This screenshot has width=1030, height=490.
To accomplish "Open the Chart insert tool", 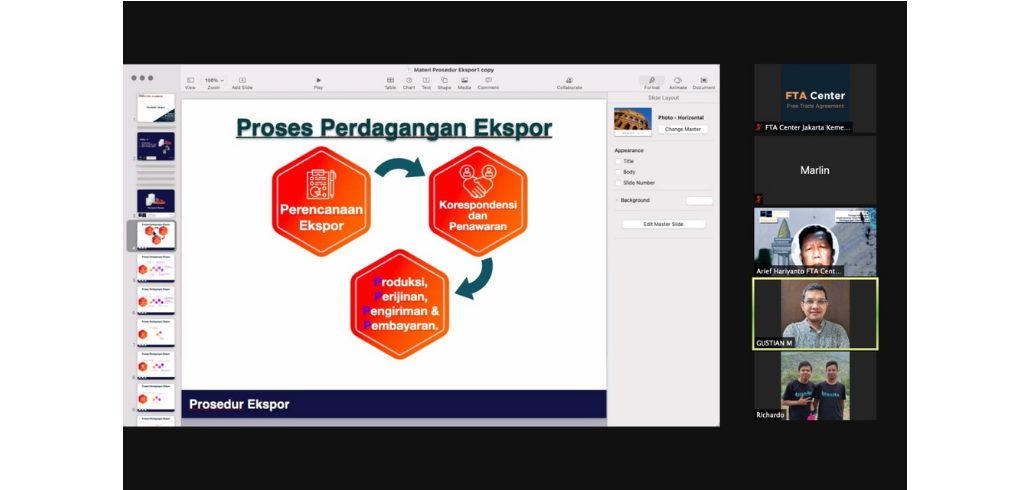I will [409, 81].
